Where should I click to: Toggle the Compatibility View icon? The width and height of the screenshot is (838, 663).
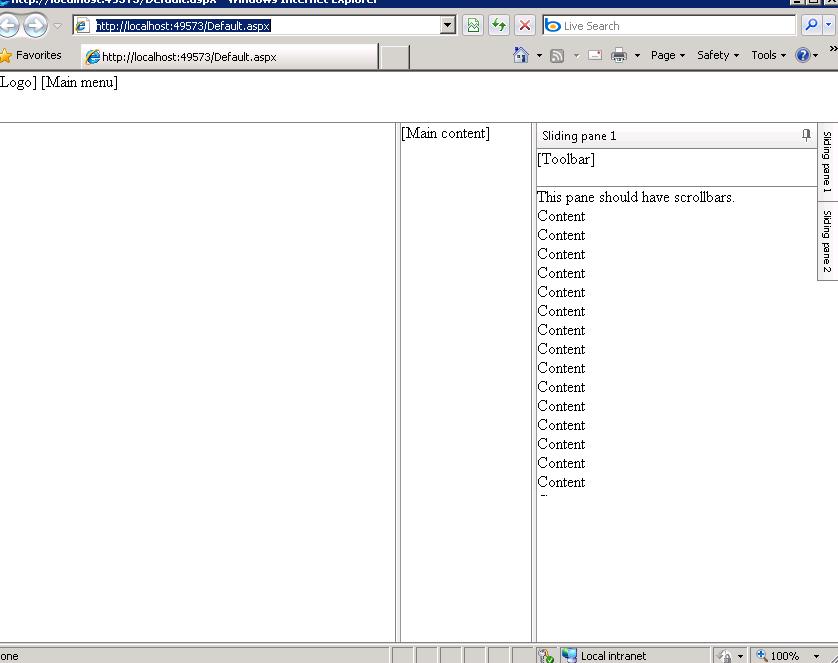(x=473, y=25)
